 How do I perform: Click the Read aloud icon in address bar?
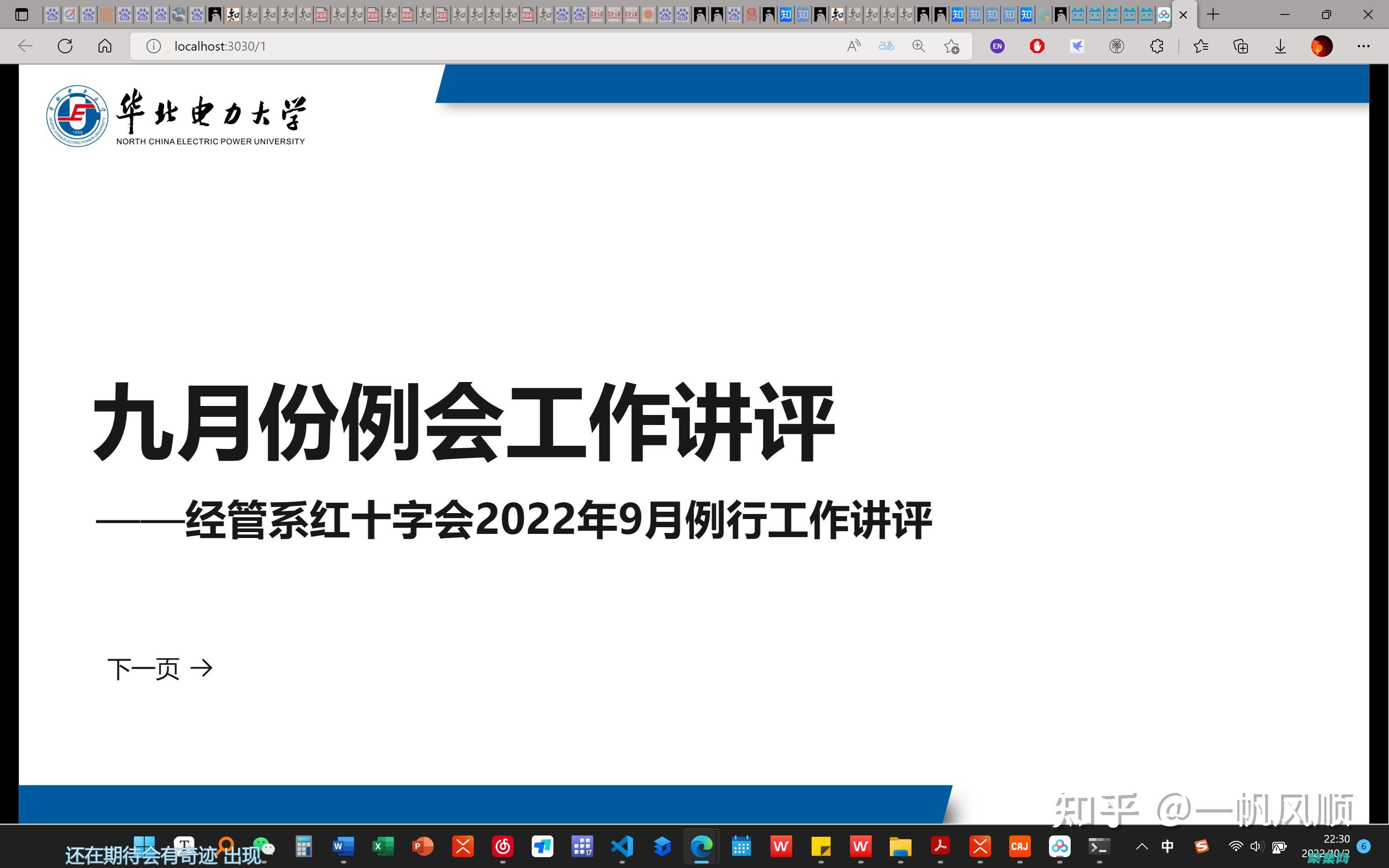point(854,46)
